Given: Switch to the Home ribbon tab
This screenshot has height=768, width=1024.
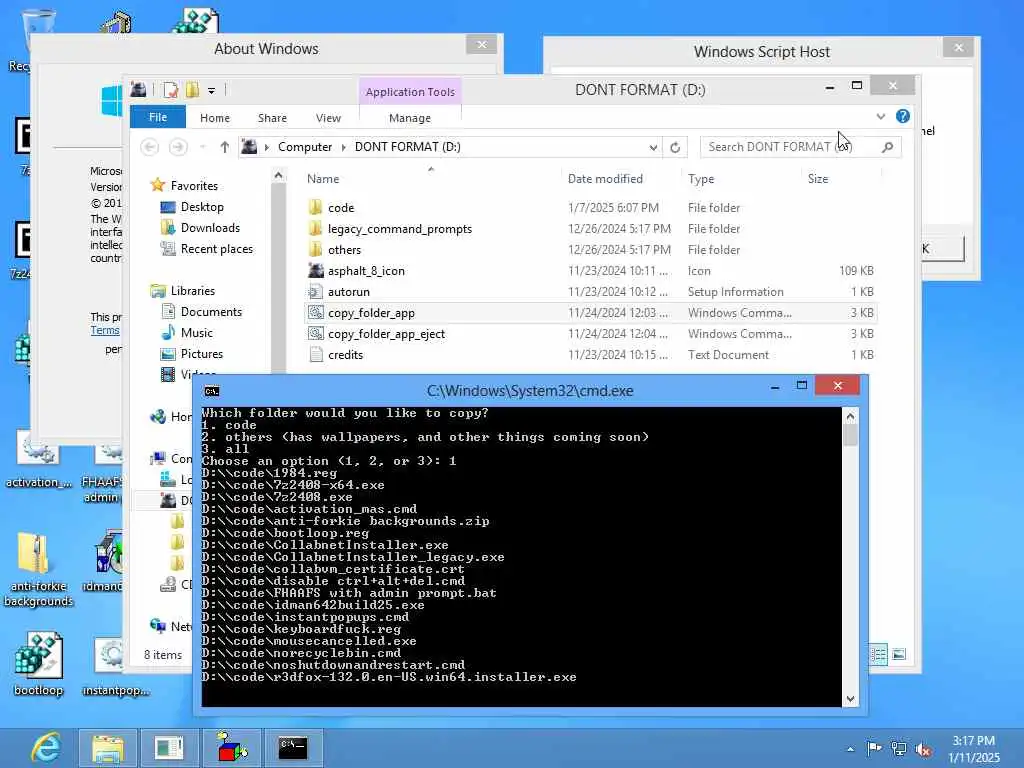Looking at the screenshot, I should (x=215, y=118).
